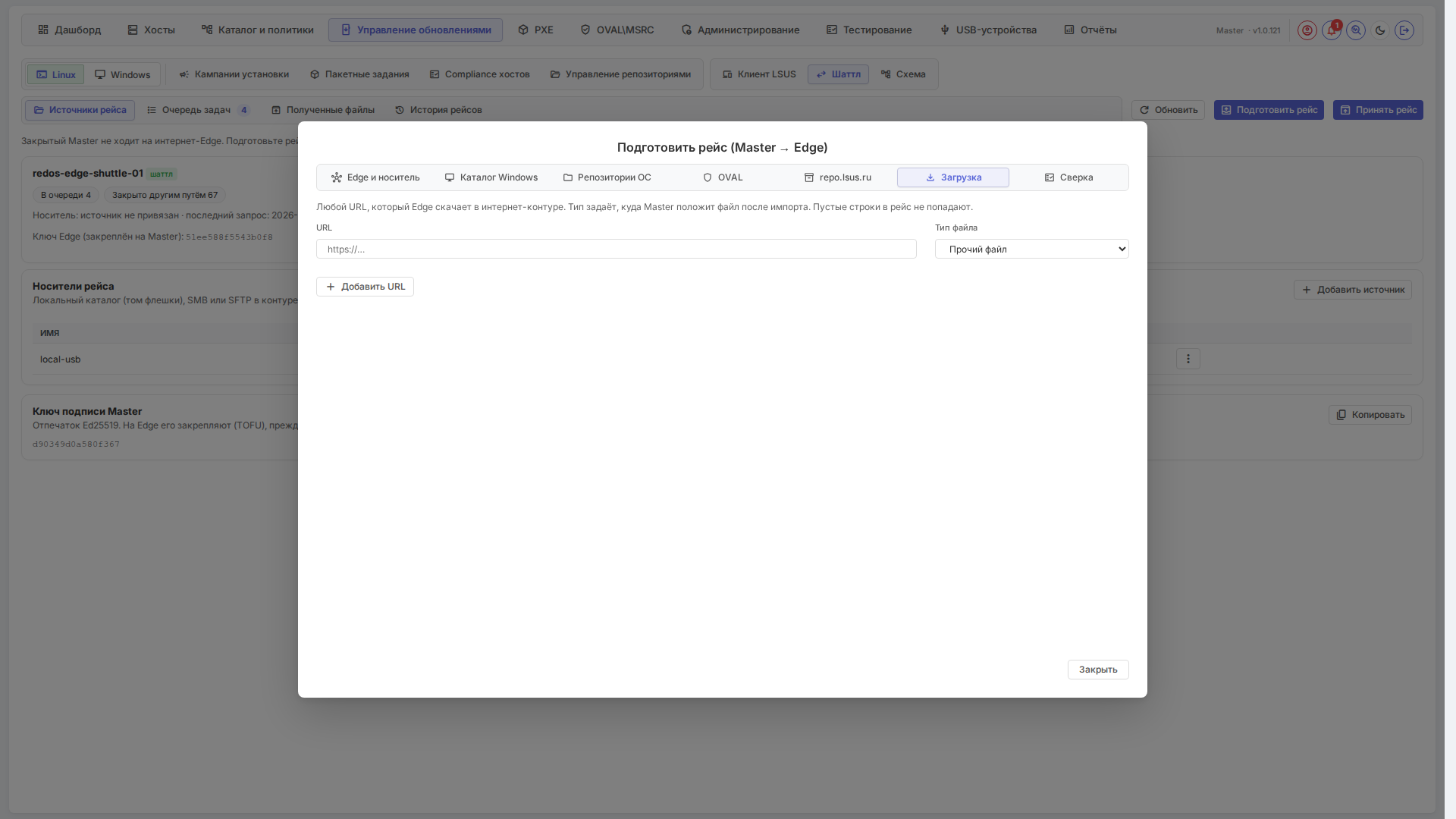Open История рейсов tab
This screenshot has width=1456, height=819.
pos(438,110)
